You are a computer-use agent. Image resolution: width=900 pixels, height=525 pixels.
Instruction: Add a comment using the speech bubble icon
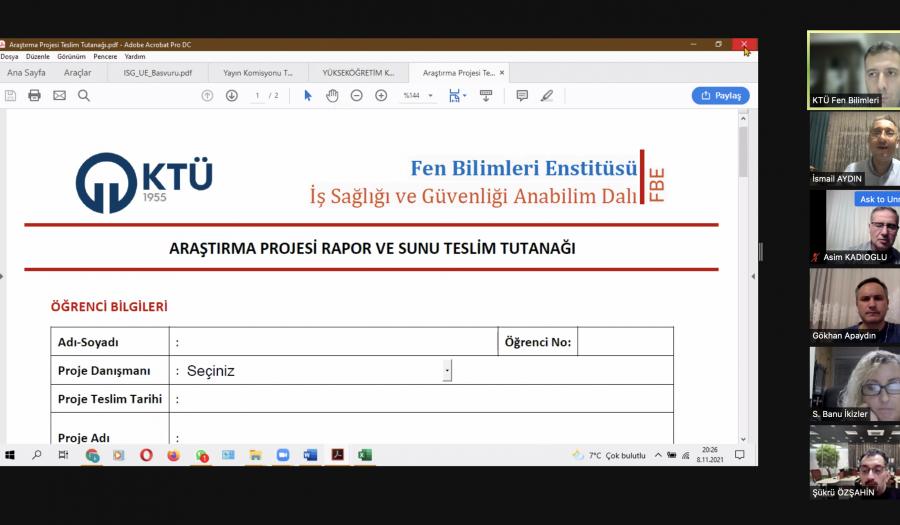(x=522, y=96)
